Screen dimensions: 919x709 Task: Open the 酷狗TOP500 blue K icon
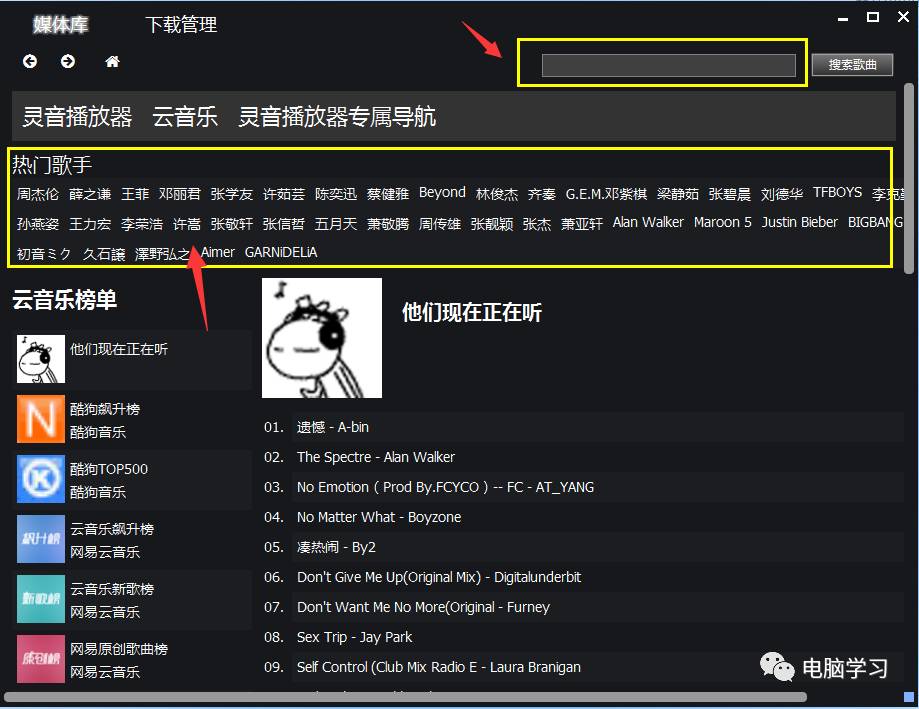click(x=40, y=479)
